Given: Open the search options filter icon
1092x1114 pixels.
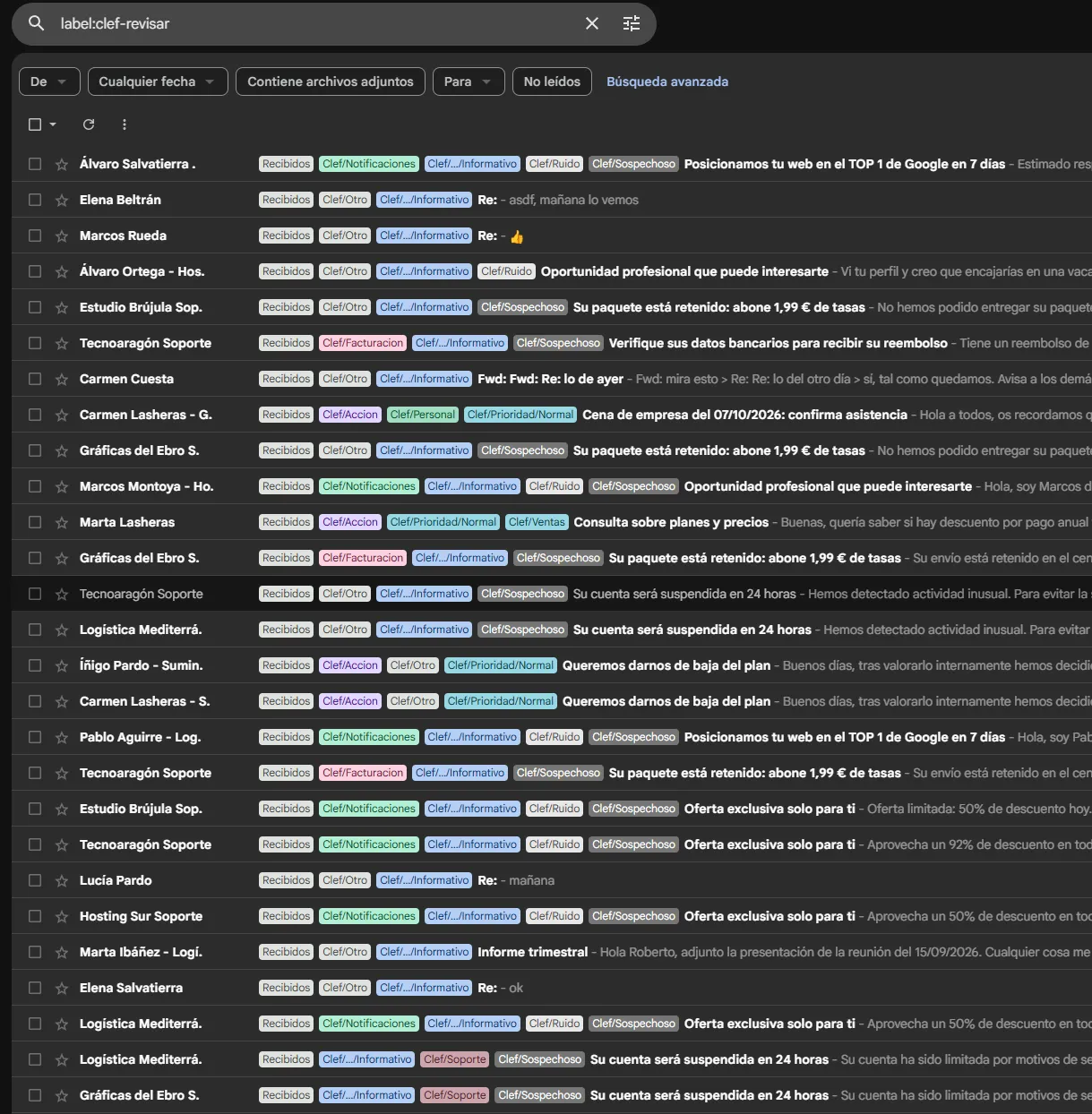Looking at the screenshot, I should coord(632,23).
